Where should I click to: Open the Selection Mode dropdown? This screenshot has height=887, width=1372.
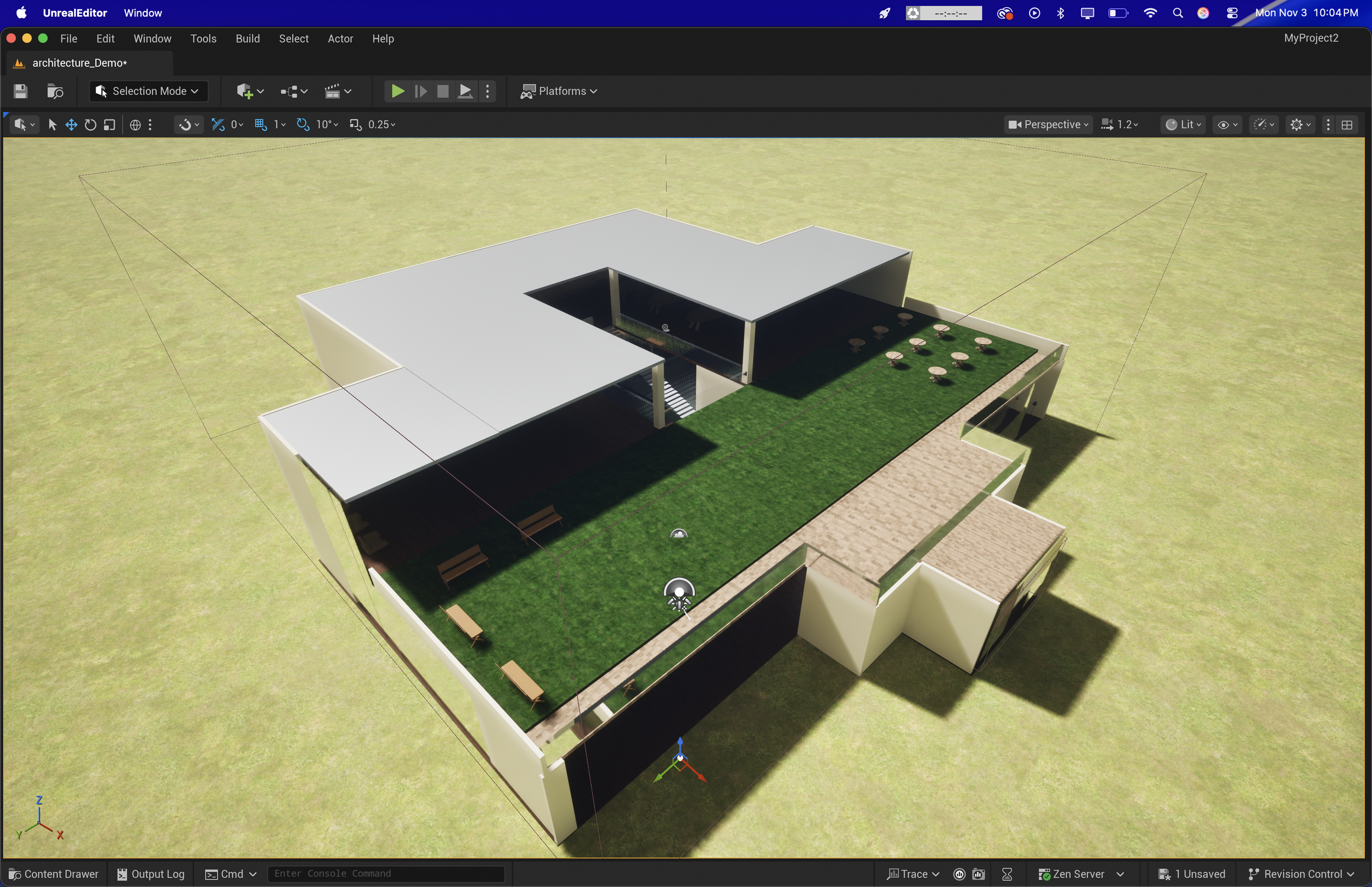(x=148, y=91)
